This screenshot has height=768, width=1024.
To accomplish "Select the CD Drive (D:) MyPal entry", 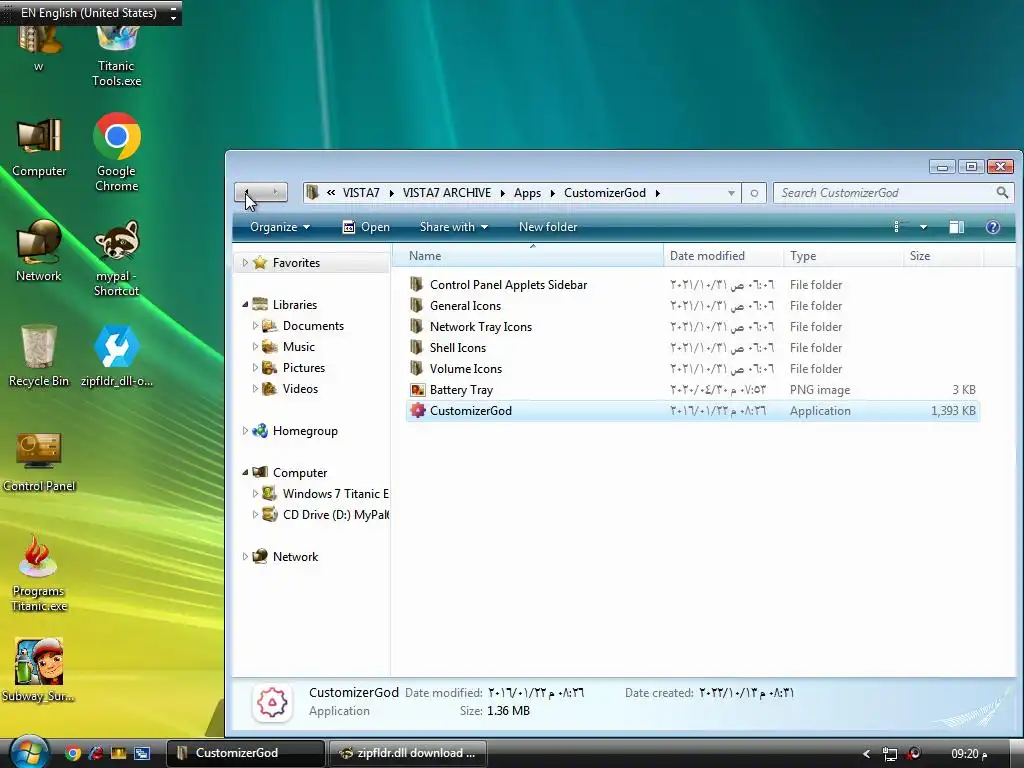I will [x=325, y=515].
